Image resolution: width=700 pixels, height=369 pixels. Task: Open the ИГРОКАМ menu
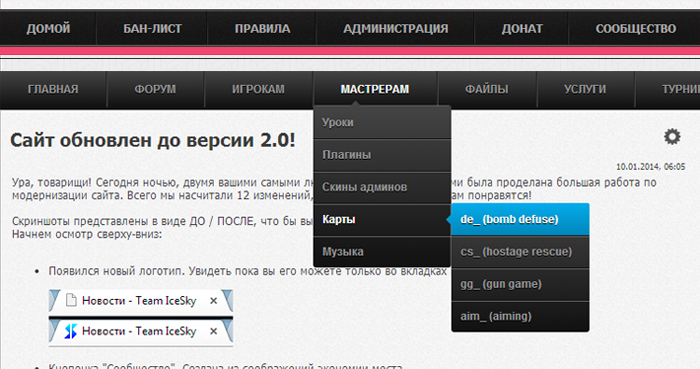point(258,89)
